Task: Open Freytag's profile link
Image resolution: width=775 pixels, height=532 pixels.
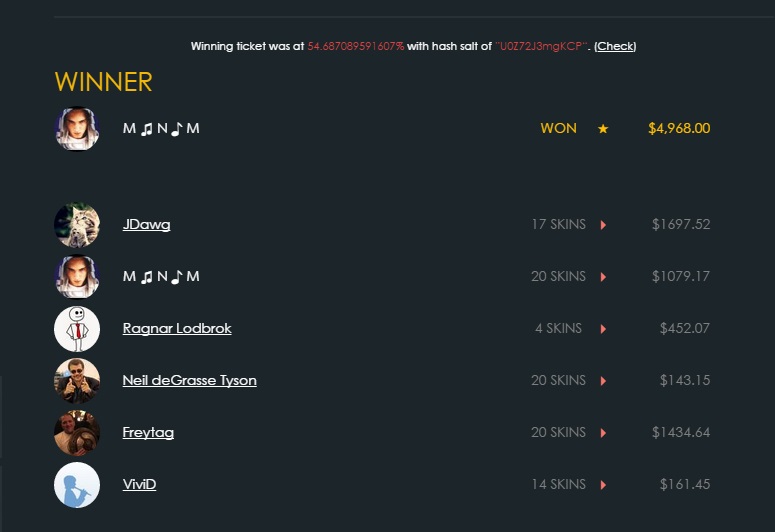Action: click(x=148, y=433)
